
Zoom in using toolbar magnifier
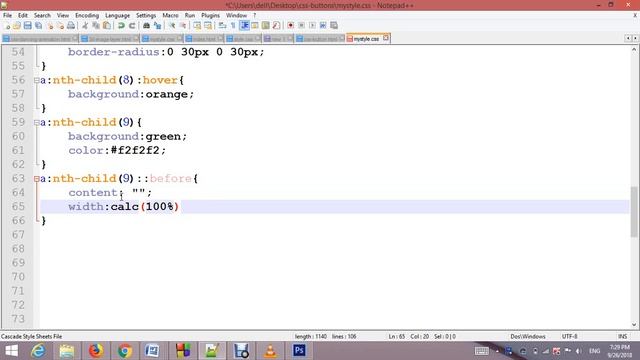[x=172, y=25]
